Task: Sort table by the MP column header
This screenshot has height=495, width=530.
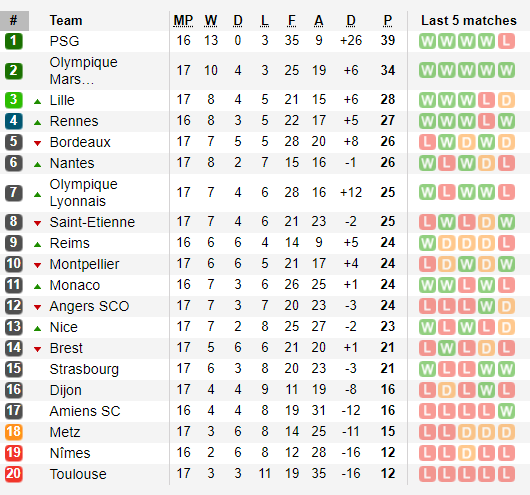Action: (183, 21)
